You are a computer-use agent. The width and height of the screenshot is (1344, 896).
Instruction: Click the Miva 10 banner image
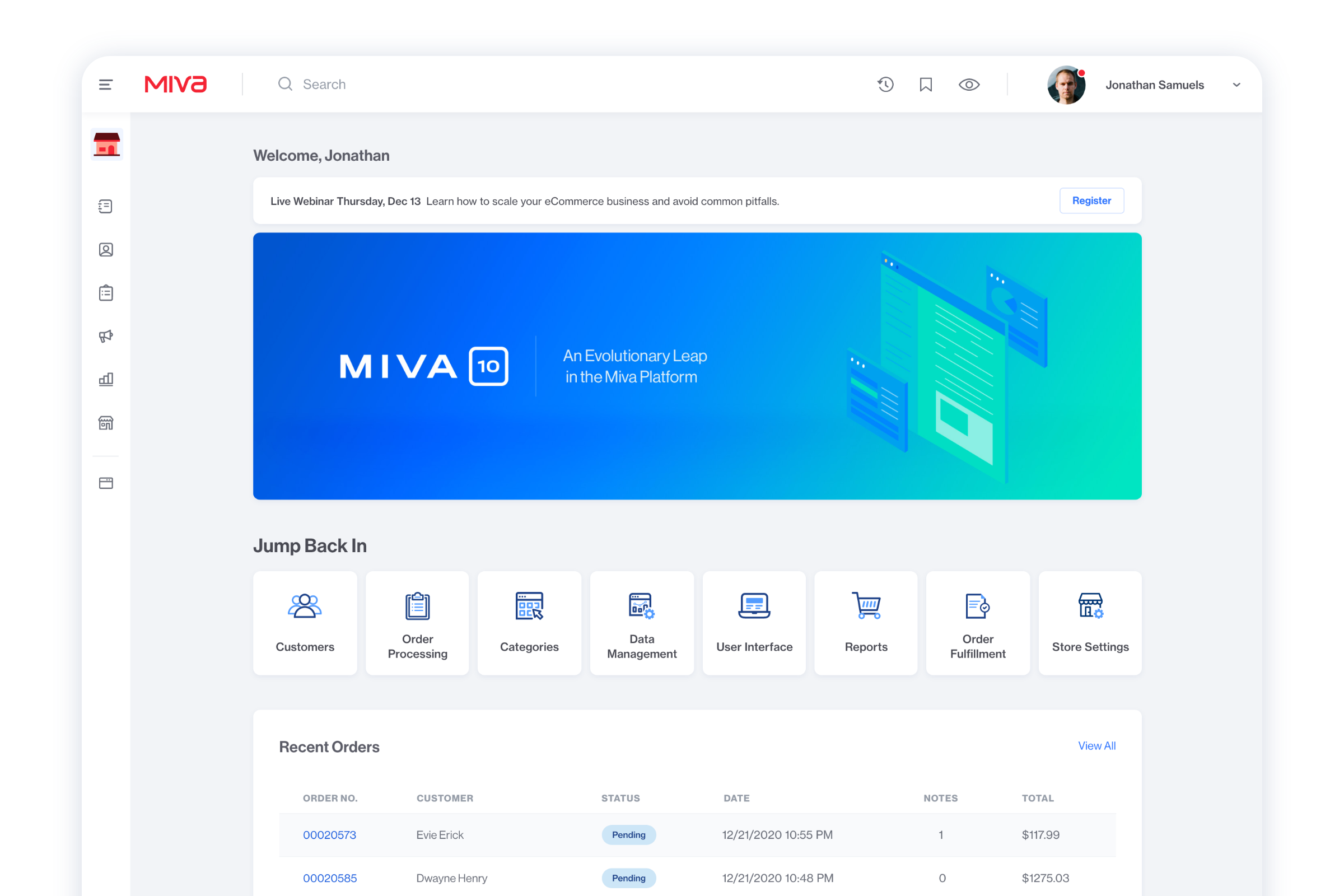pos(697,366)
